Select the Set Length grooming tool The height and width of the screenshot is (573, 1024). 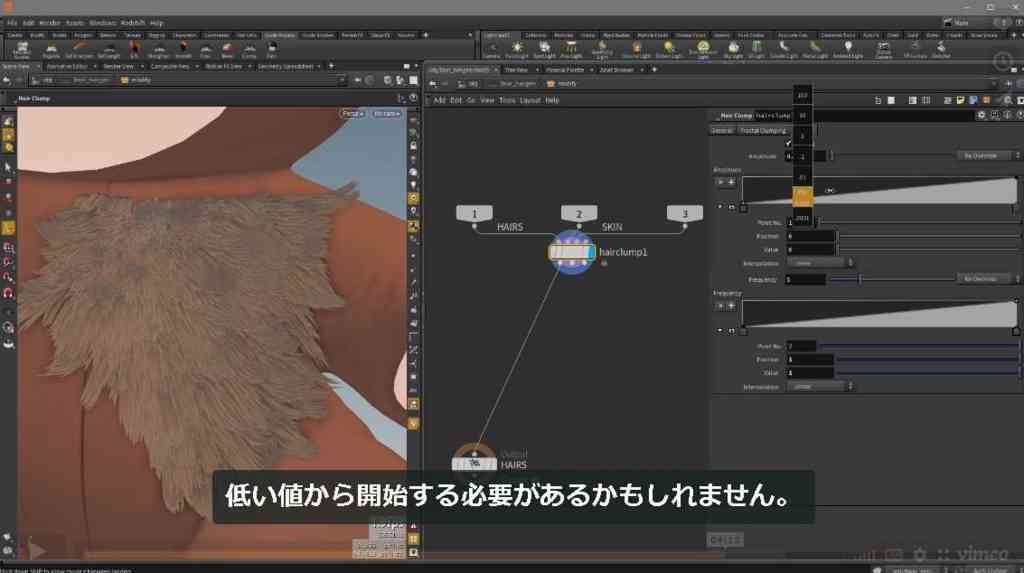[109, 50]
